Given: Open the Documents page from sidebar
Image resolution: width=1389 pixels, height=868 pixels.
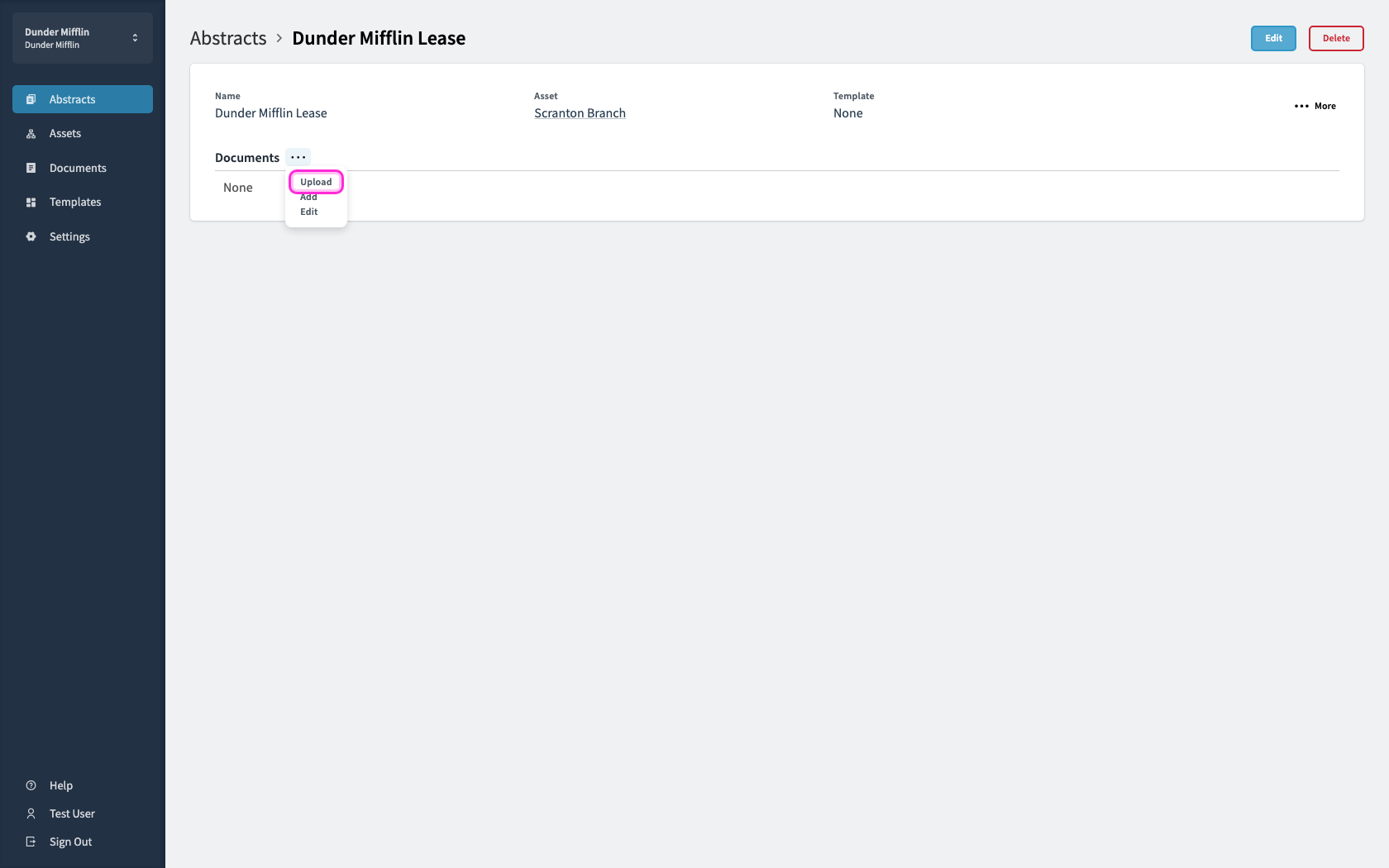Looking at the screenshot, I should click(78, 168).
